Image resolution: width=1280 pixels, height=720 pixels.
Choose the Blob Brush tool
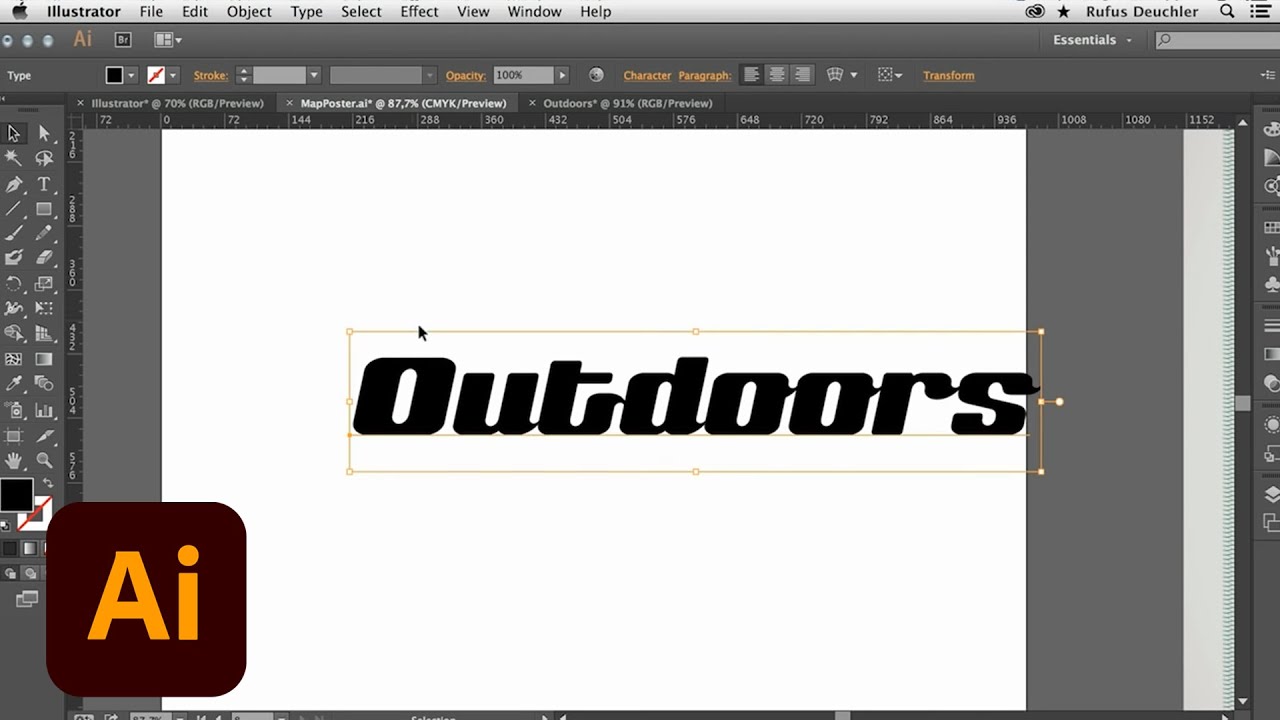coord(14,258)
